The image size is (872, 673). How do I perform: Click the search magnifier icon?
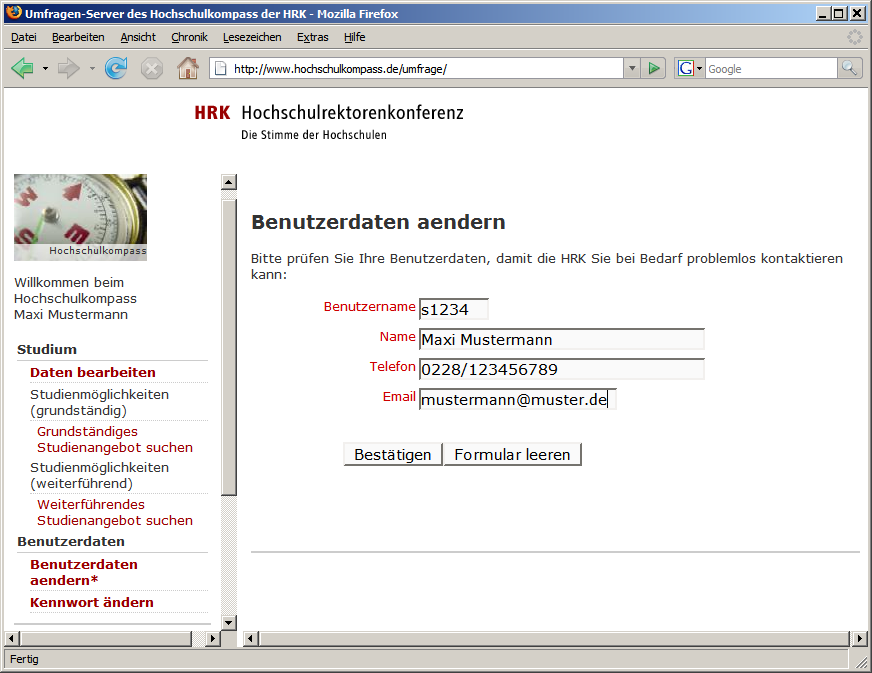tap(849, 69)
